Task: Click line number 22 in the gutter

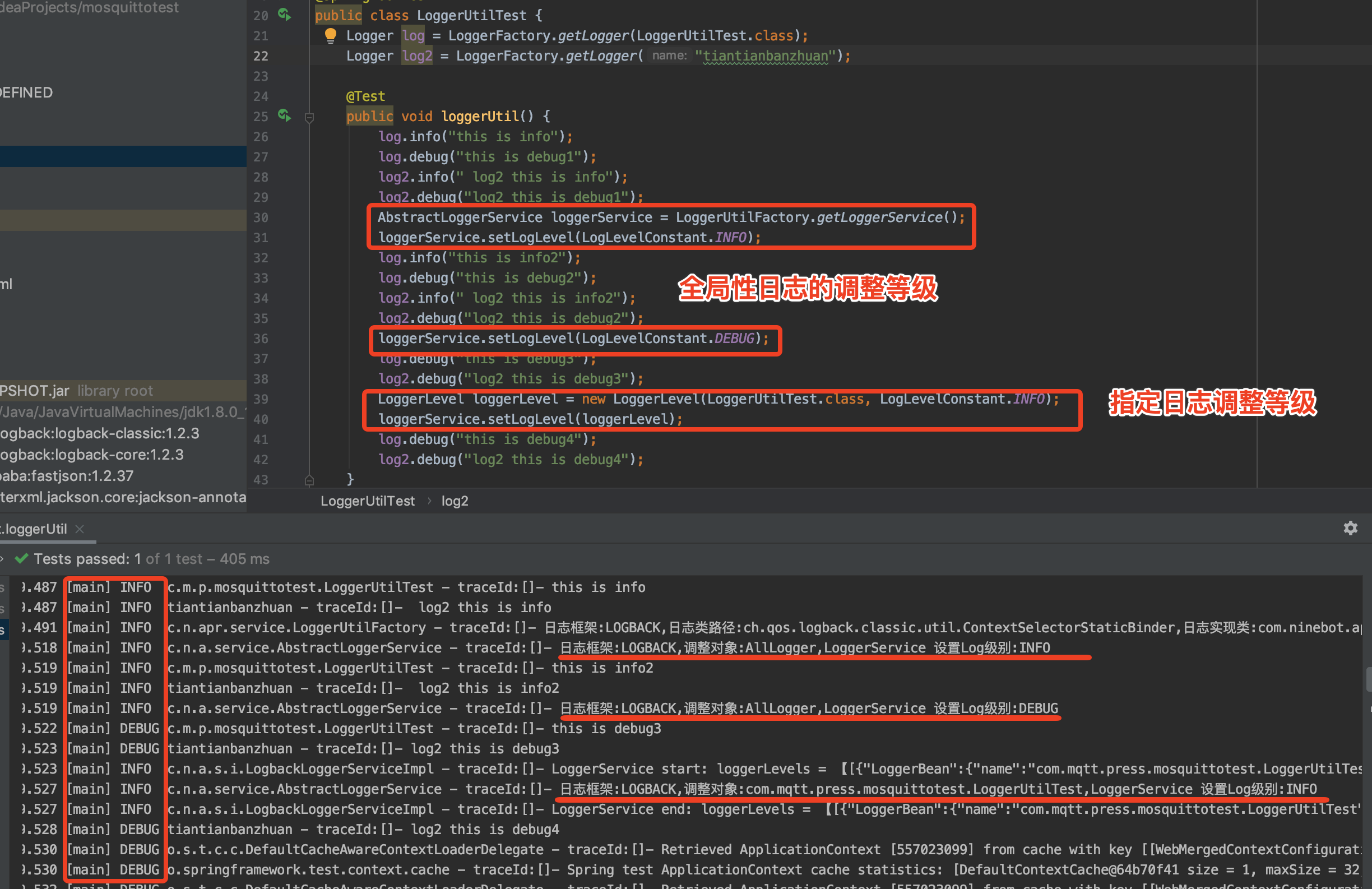Action: point(261,56)
